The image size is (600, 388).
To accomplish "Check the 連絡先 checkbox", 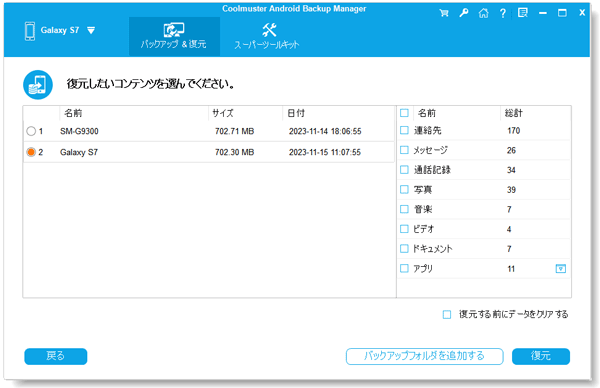I will 404,130.
